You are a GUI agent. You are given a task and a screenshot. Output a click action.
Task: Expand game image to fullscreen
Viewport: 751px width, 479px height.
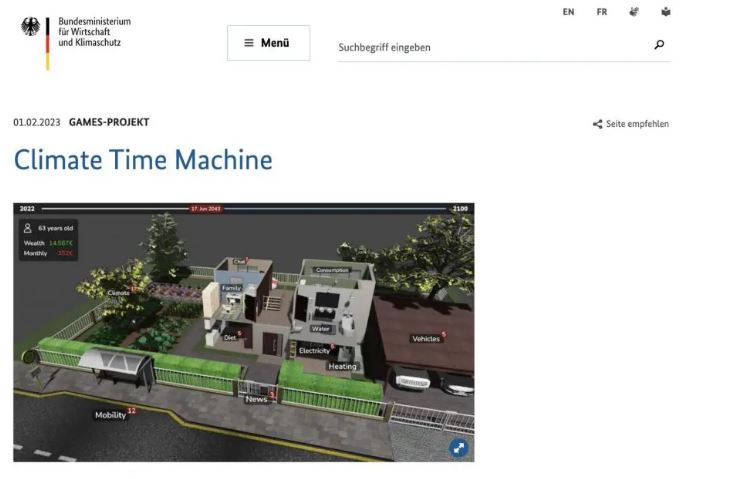tap(459, 448)
